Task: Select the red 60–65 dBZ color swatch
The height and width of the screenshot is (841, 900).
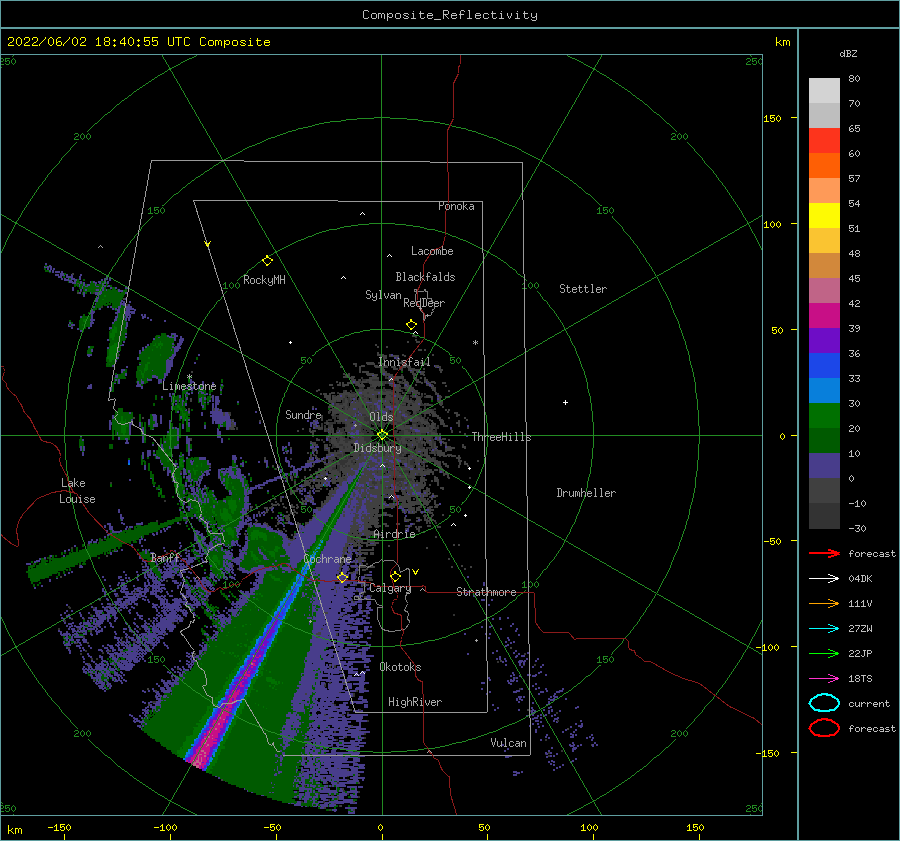Action: pos(824,141)
